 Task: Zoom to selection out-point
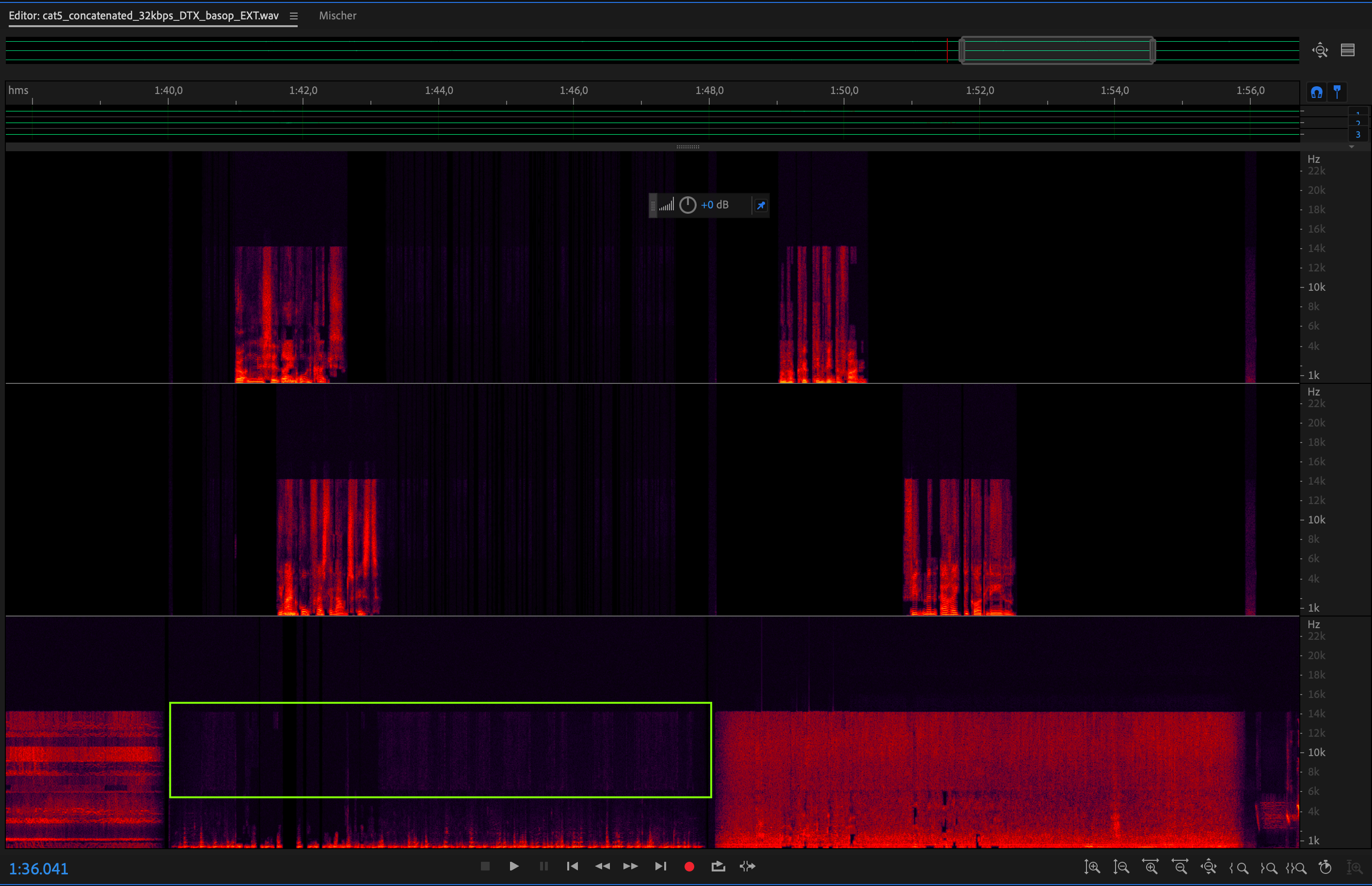point(1268,867)
